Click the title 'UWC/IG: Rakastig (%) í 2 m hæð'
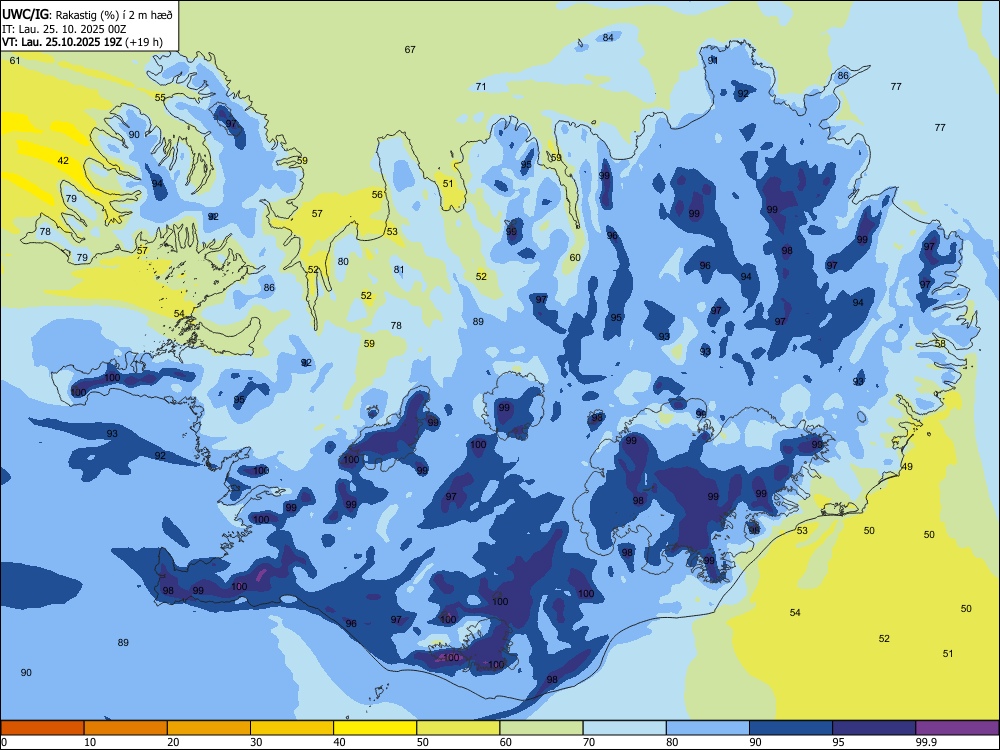1000x750 pixels. (87, 13)
